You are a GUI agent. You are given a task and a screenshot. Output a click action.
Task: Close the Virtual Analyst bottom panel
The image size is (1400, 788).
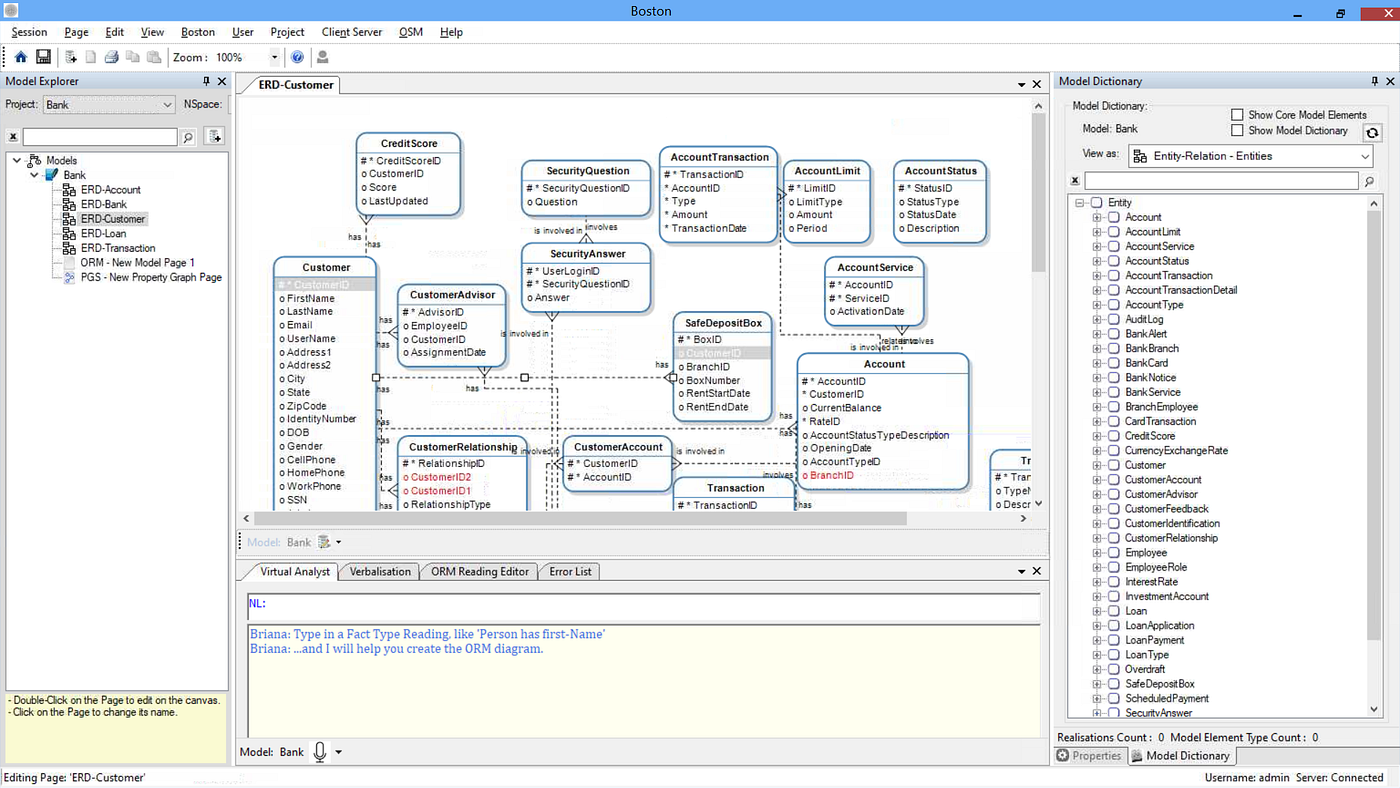(1037, 571)
